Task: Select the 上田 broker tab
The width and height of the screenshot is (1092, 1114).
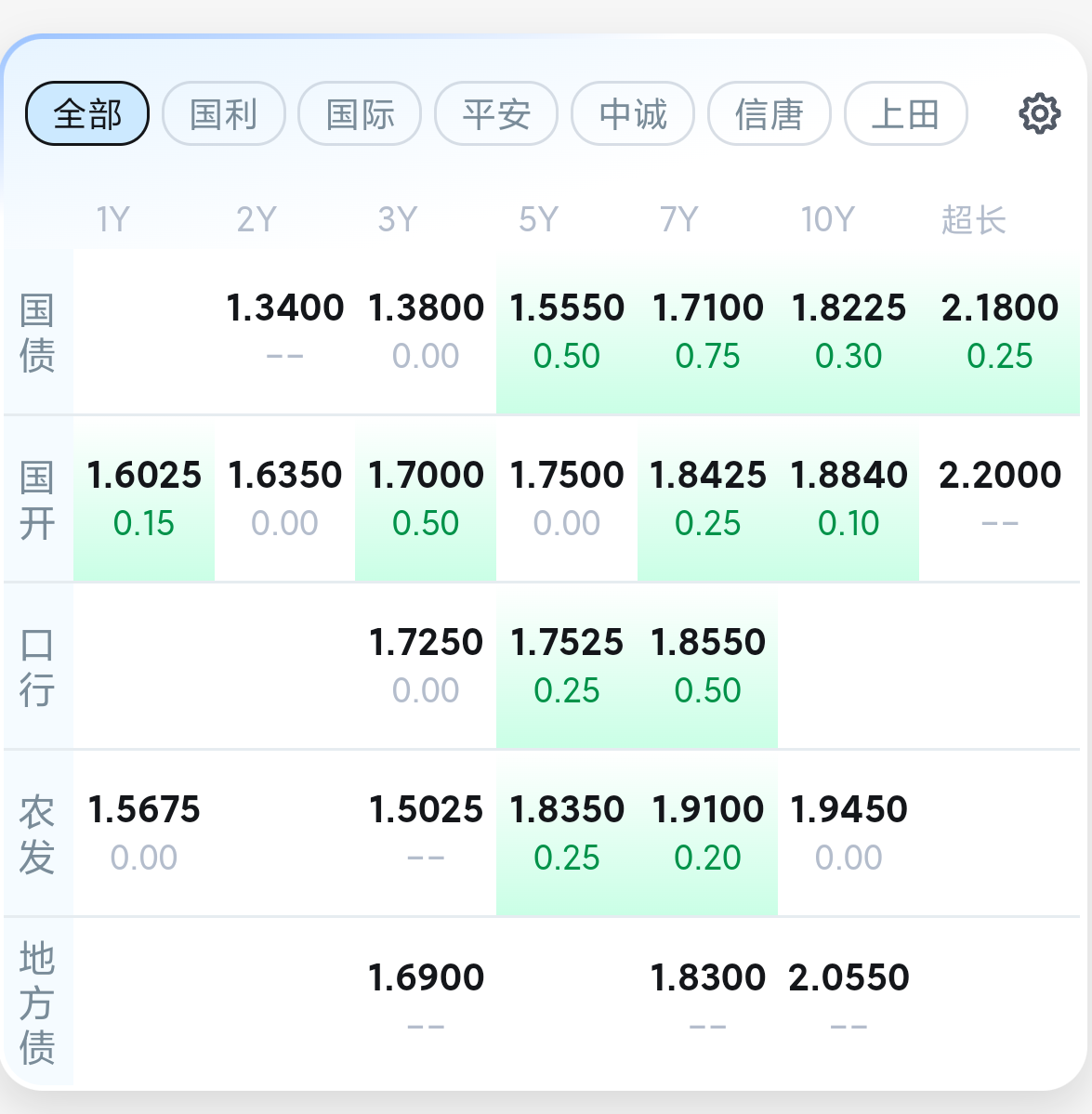Action: point(905,114)
